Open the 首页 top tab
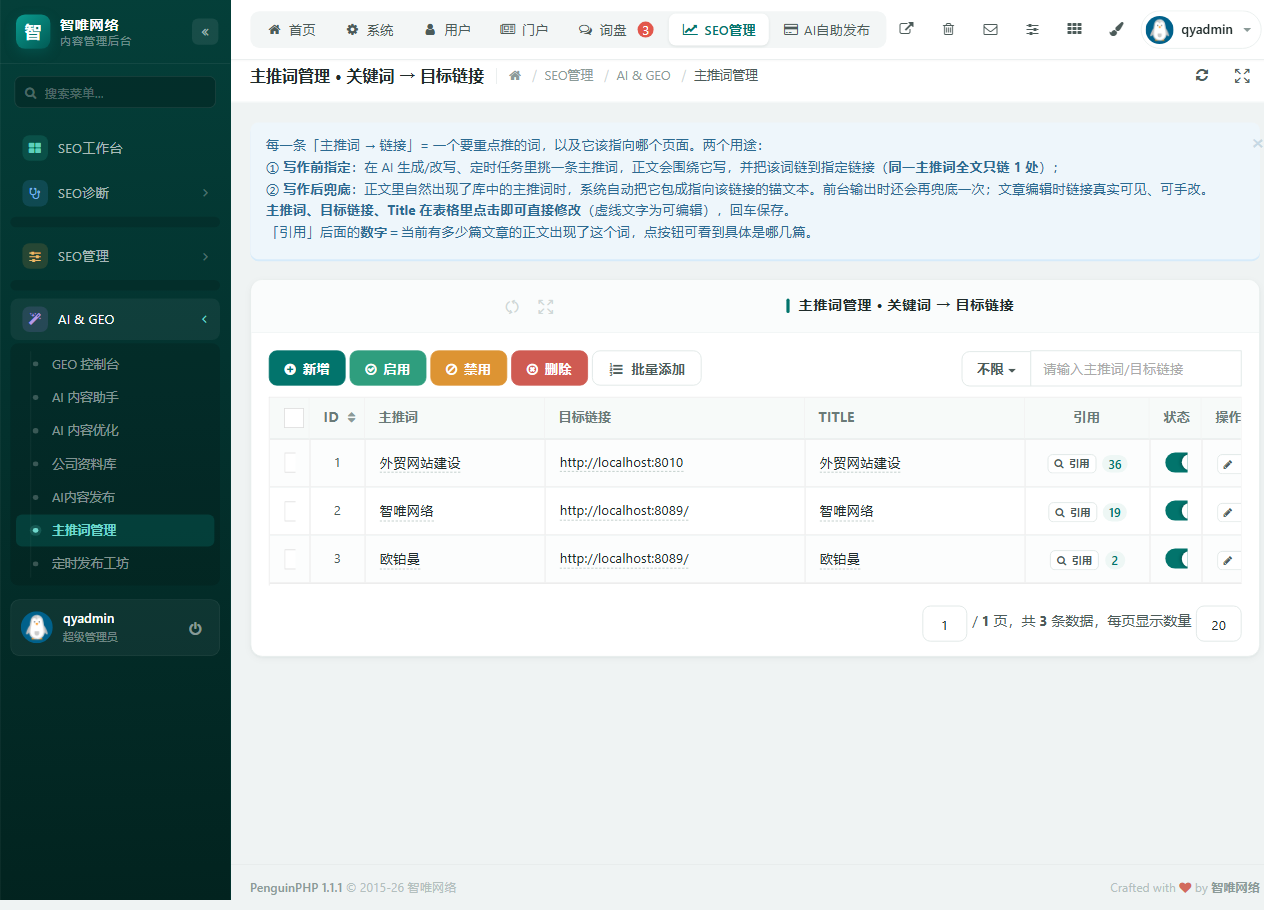The image size is (1264, 910). [292, 30]
